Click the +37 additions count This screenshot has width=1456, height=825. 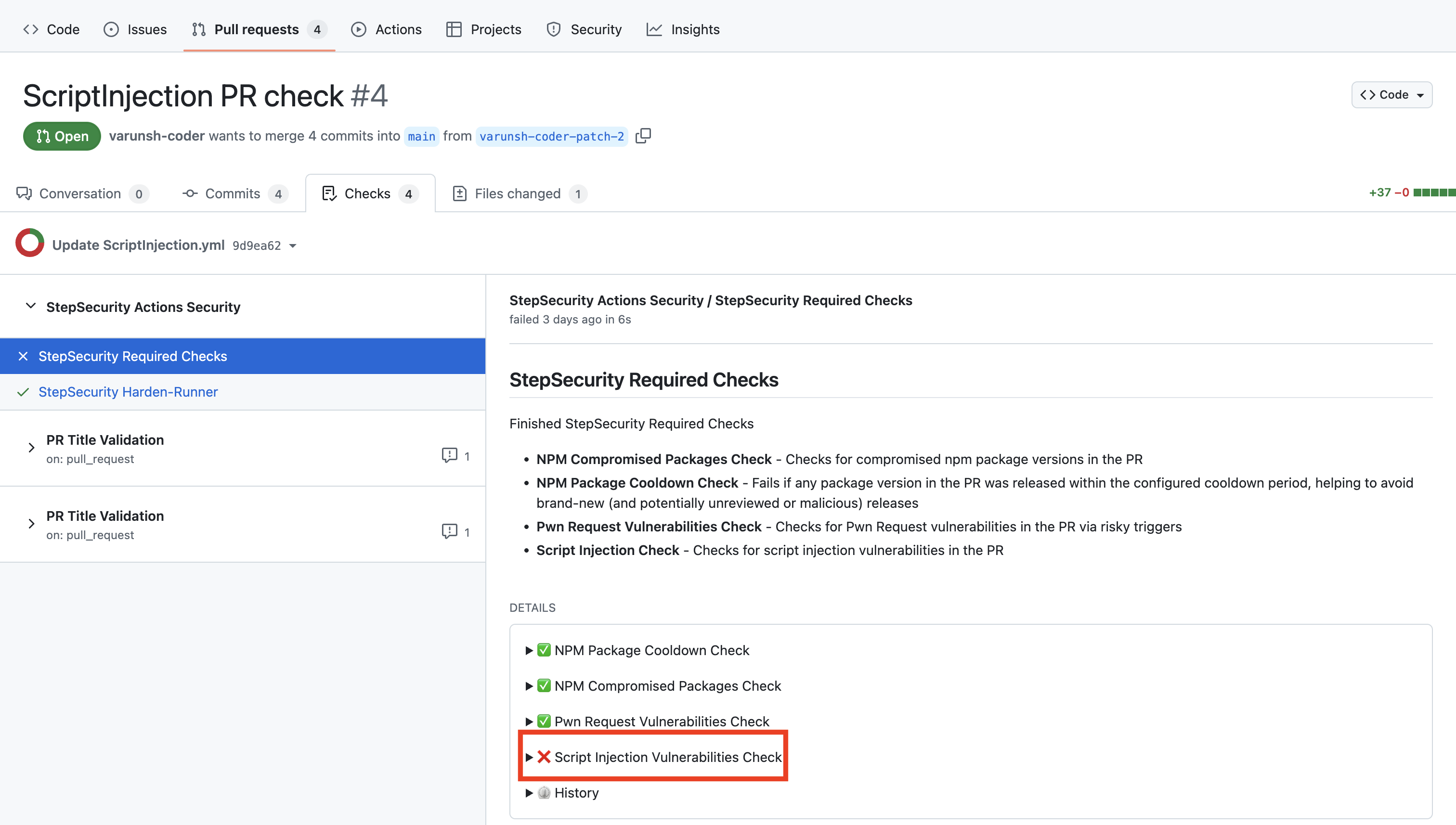point(1380,193)
